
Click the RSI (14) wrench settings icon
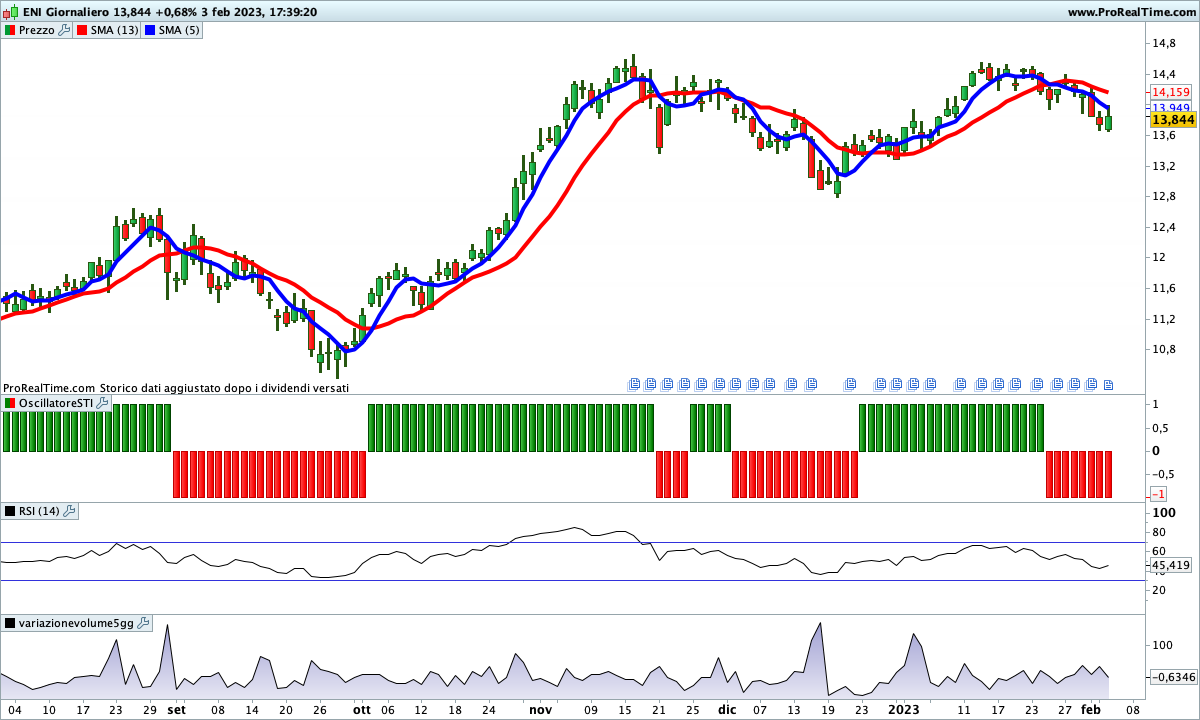(69, 512)
